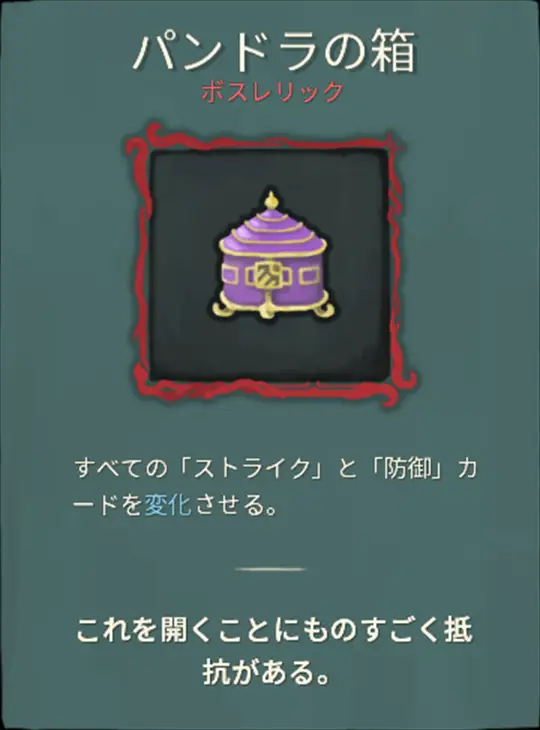
Task: Click the striped purple lid of the box
Action: point(273,234)
